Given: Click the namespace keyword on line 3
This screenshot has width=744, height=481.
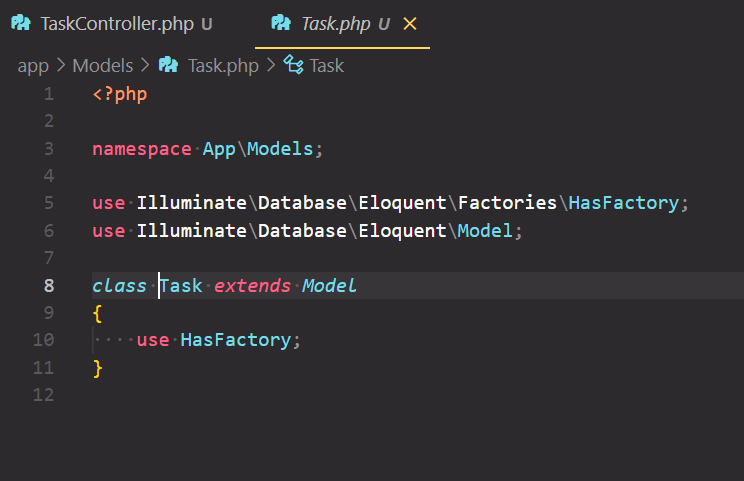Looking at the screenshot, I should (x=141, y=149).
